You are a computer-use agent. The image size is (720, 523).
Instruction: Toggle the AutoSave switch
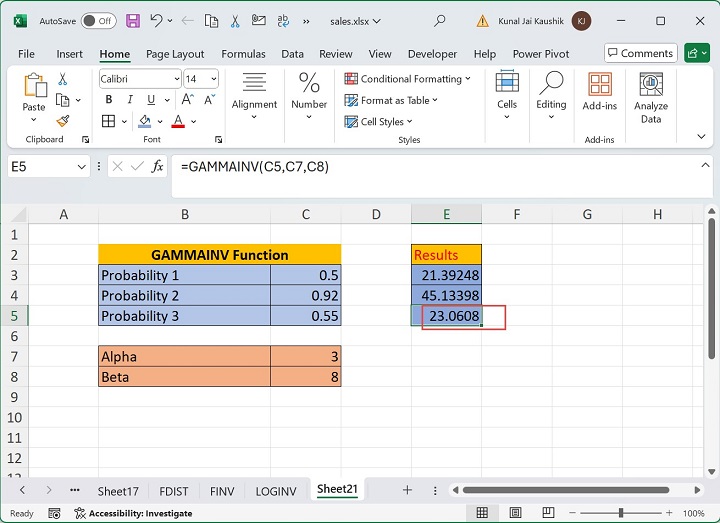click(x=98, y=20)
